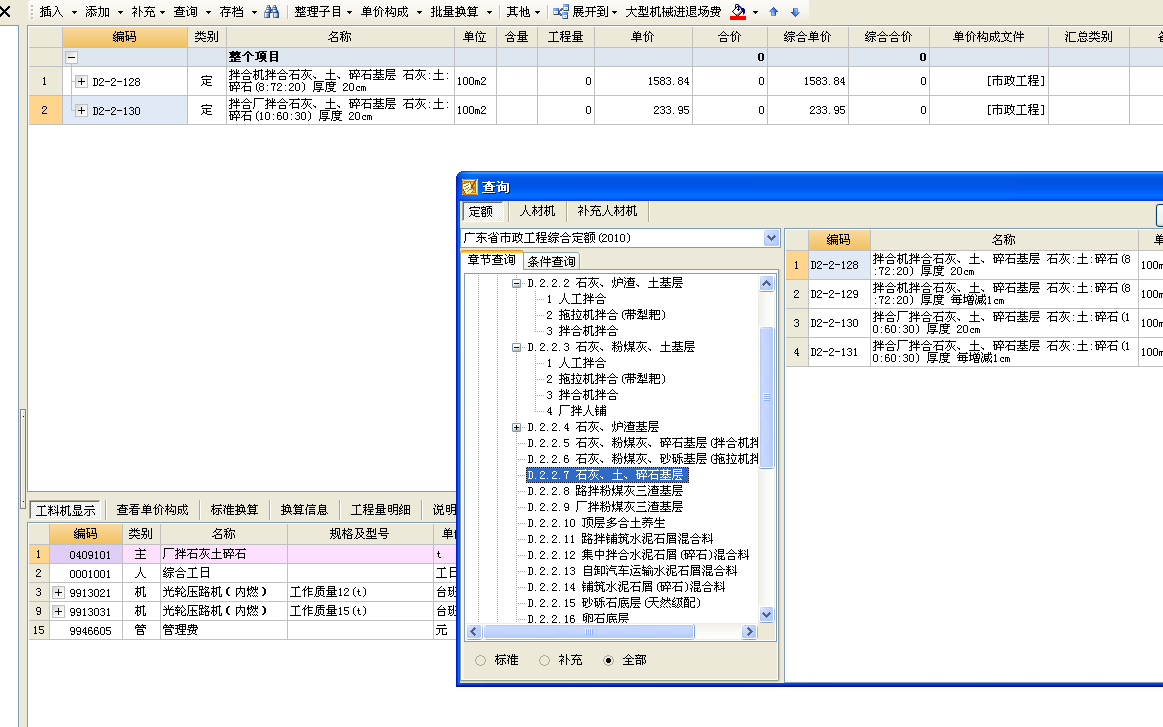
Task: Click tree horizontal scrollbar left arrow
Action: tap(474, 632)
